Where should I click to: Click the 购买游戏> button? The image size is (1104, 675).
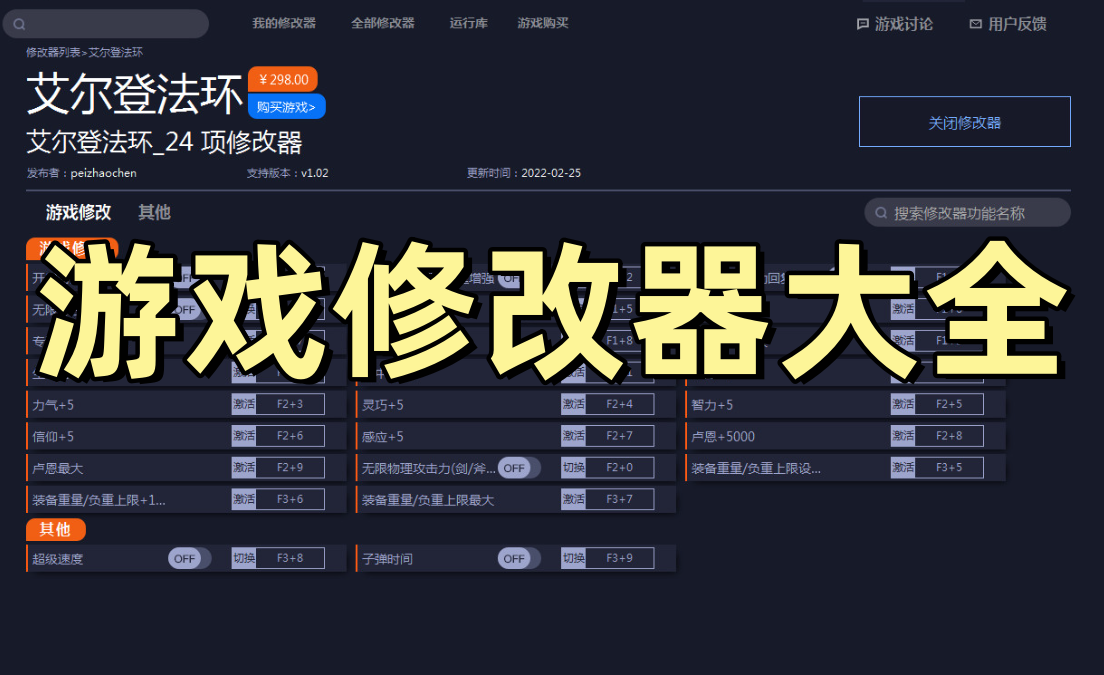(x=286, y=107)
